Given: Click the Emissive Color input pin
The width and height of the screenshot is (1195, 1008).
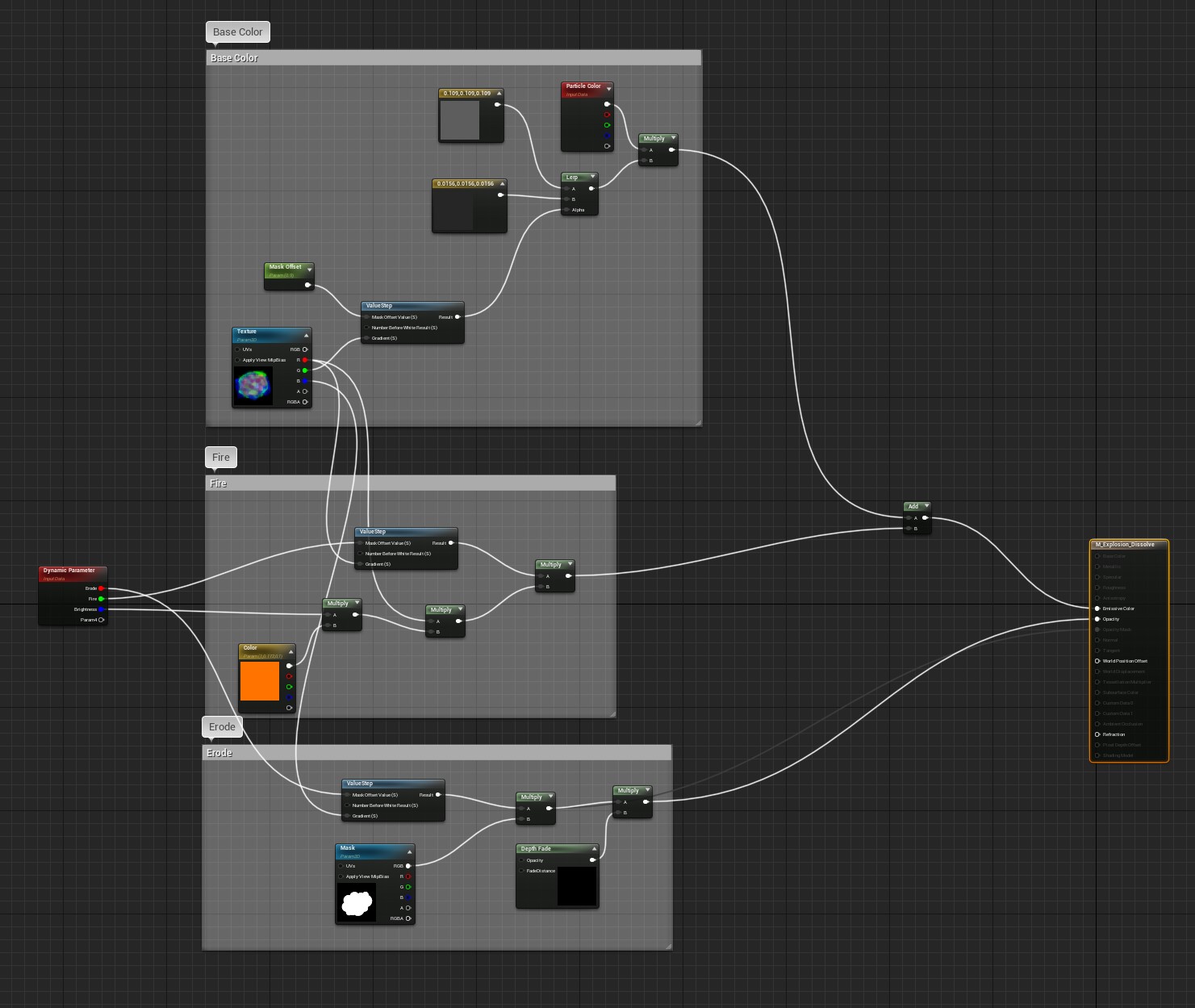Looking at the screenshot, I should coord(1097,609).
